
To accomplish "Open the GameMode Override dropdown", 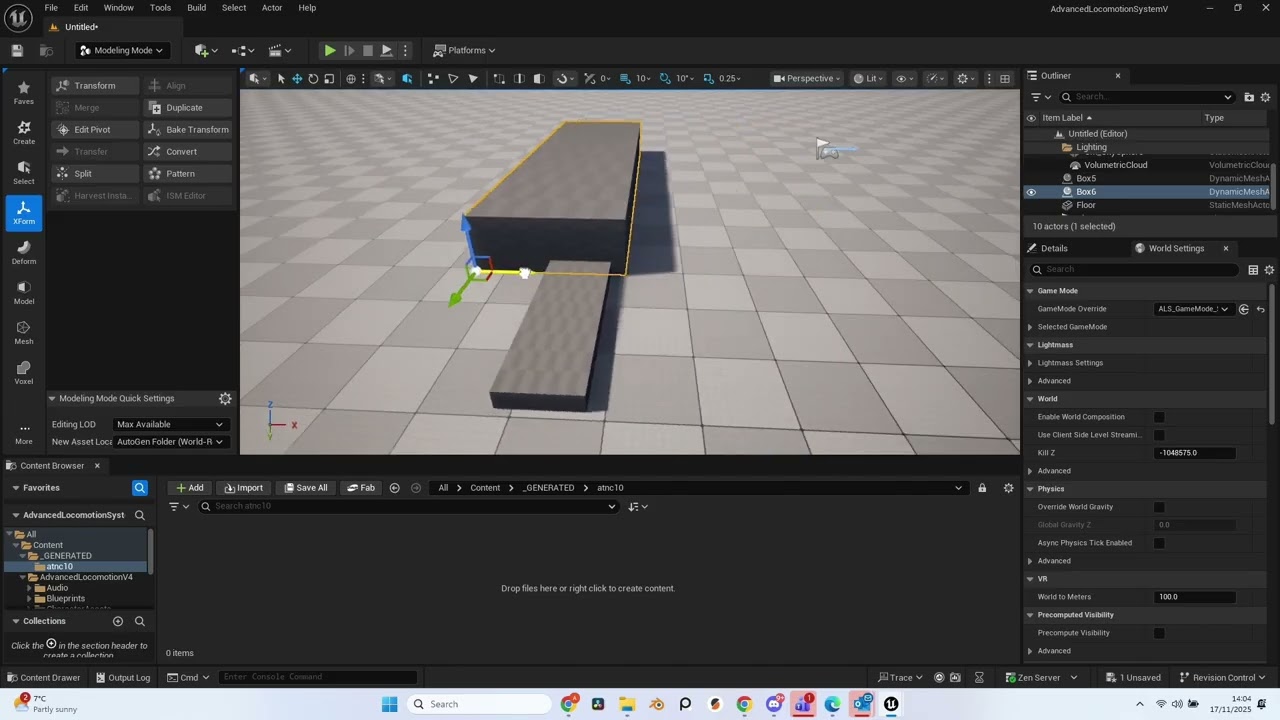I will click(1194, 309).
